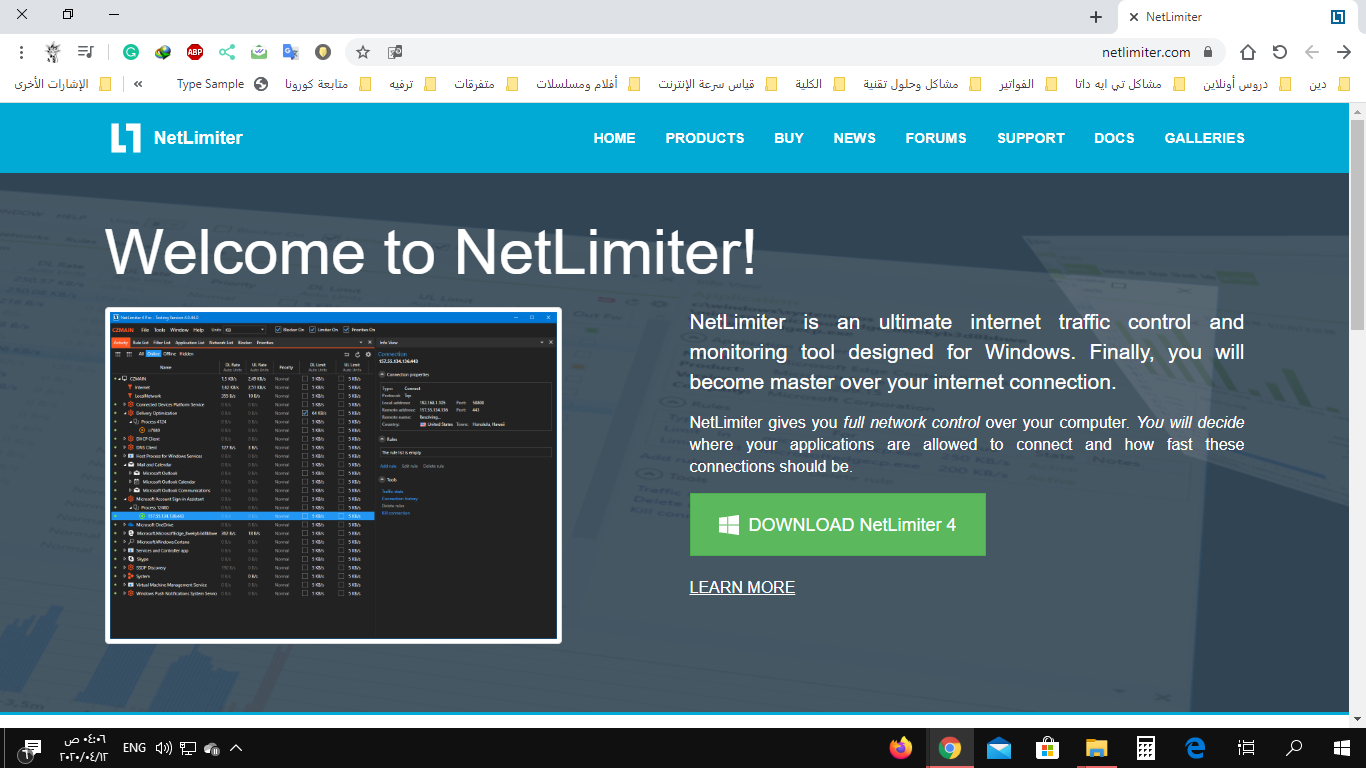Open DOCS navigation item

1114,138
